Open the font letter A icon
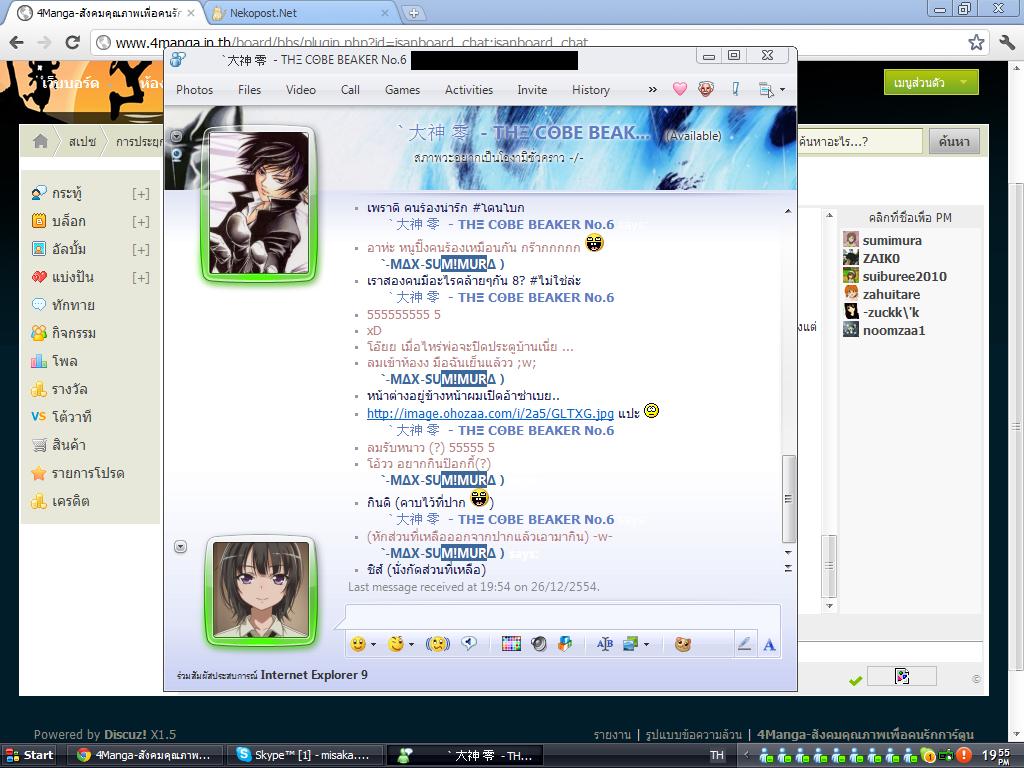The height and width of the screenshot is (768, 1024). (x=769, y=645)
